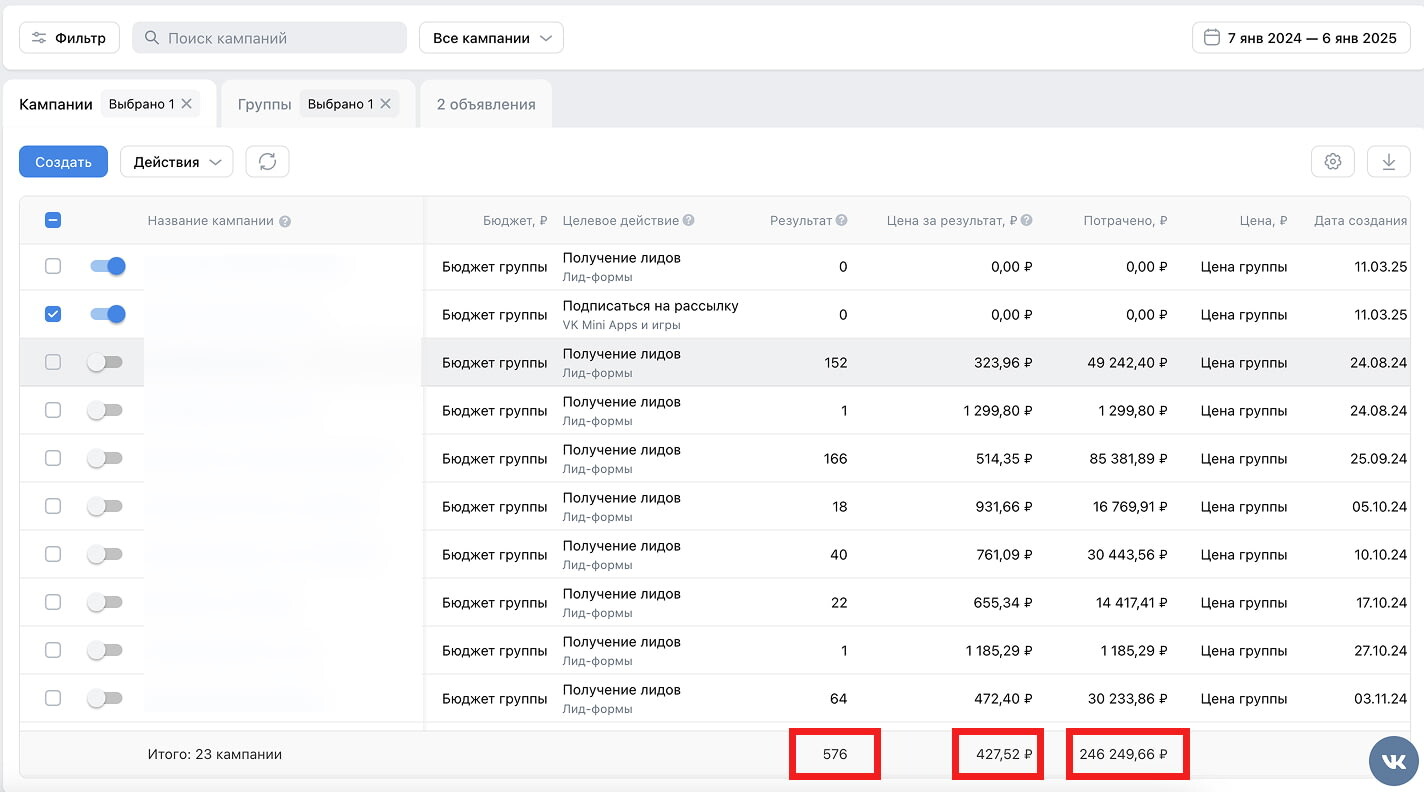The width and height of the screenshot is (1424, 792).
Task: Click the 246 249,66 ₽ total spent
Action: pos(1124,754)
